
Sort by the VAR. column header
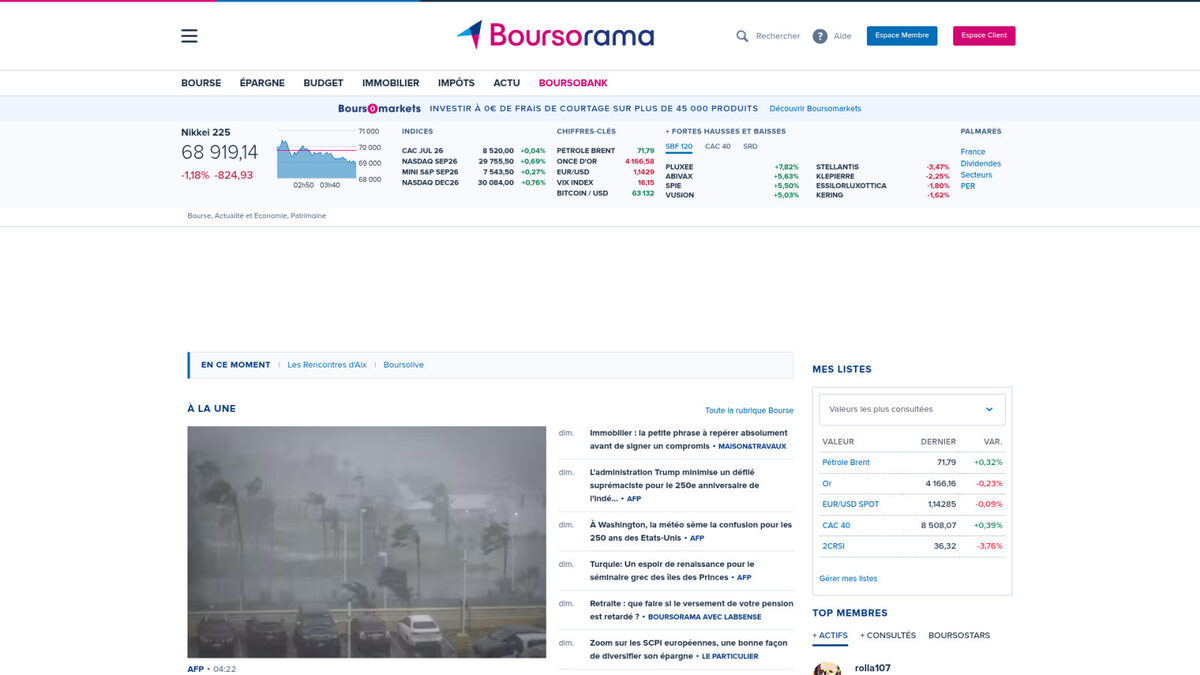pos(993,441)
